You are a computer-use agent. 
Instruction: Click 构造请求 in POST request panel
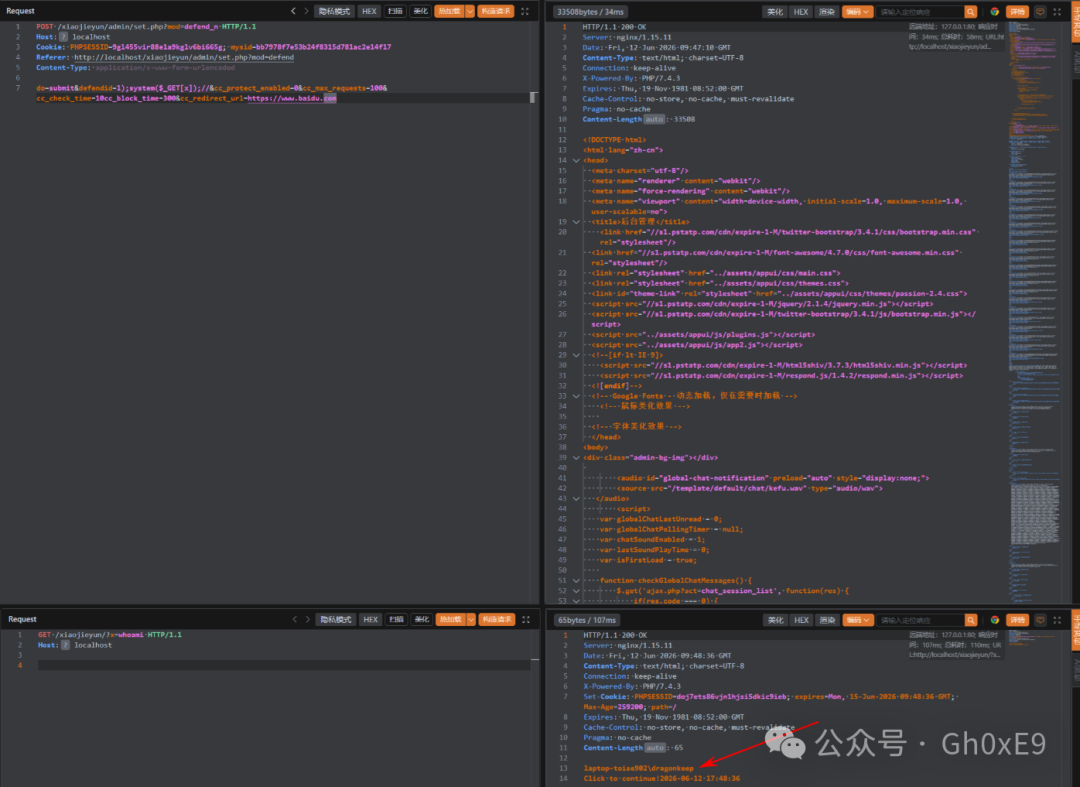coord(496,11)
